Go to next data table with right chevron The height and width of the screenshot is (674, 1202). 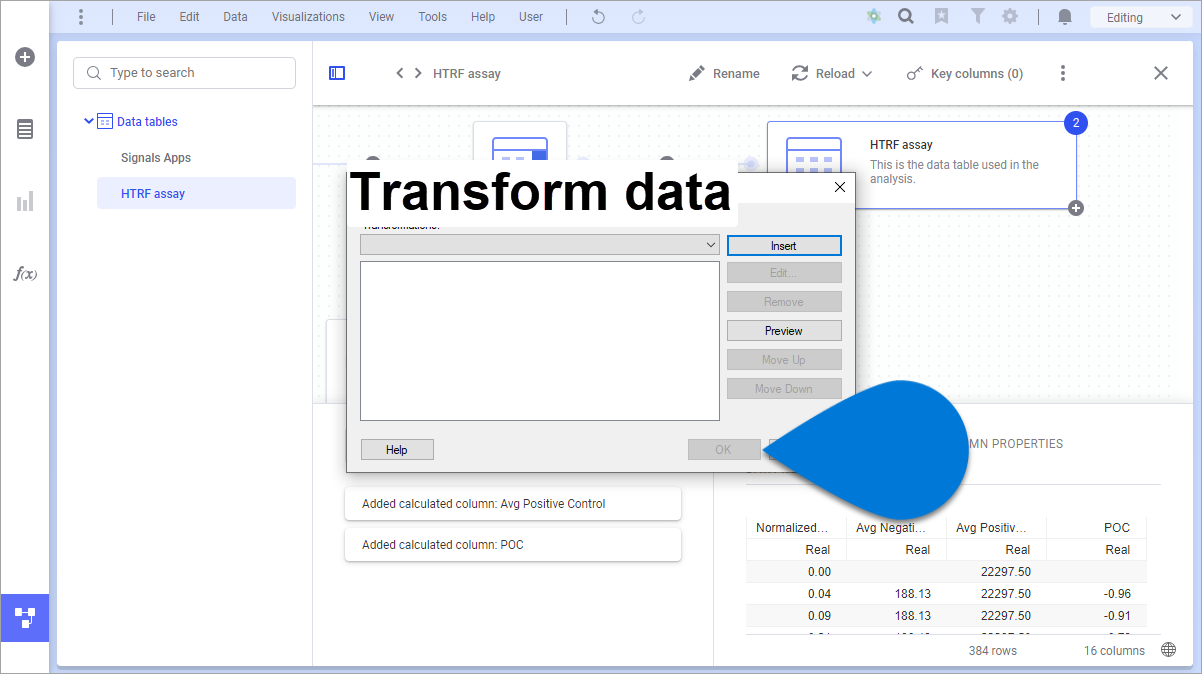click(418, 73)
